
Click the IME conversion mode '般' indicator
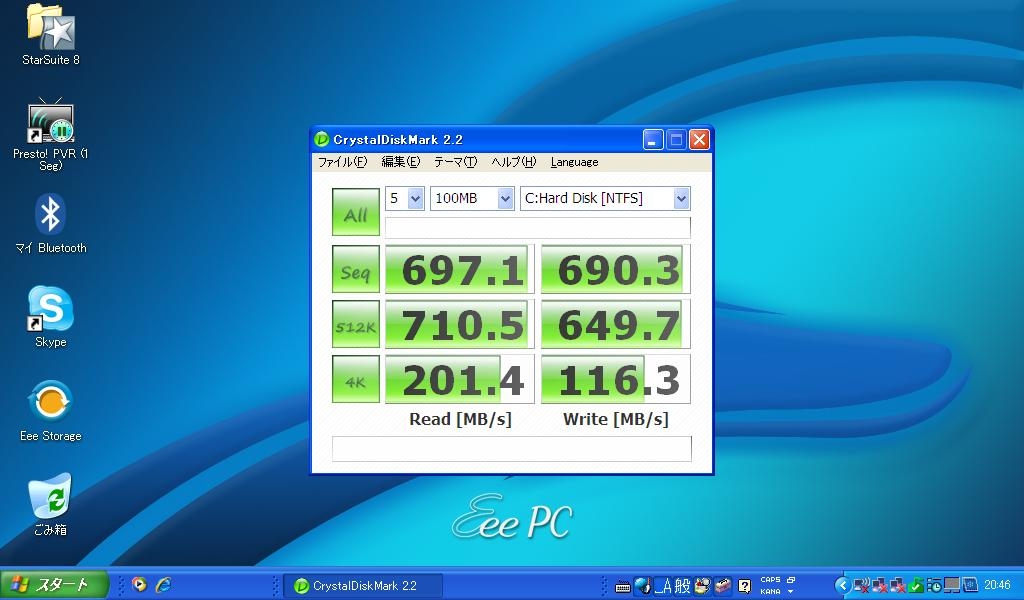(x=682, y=586)
